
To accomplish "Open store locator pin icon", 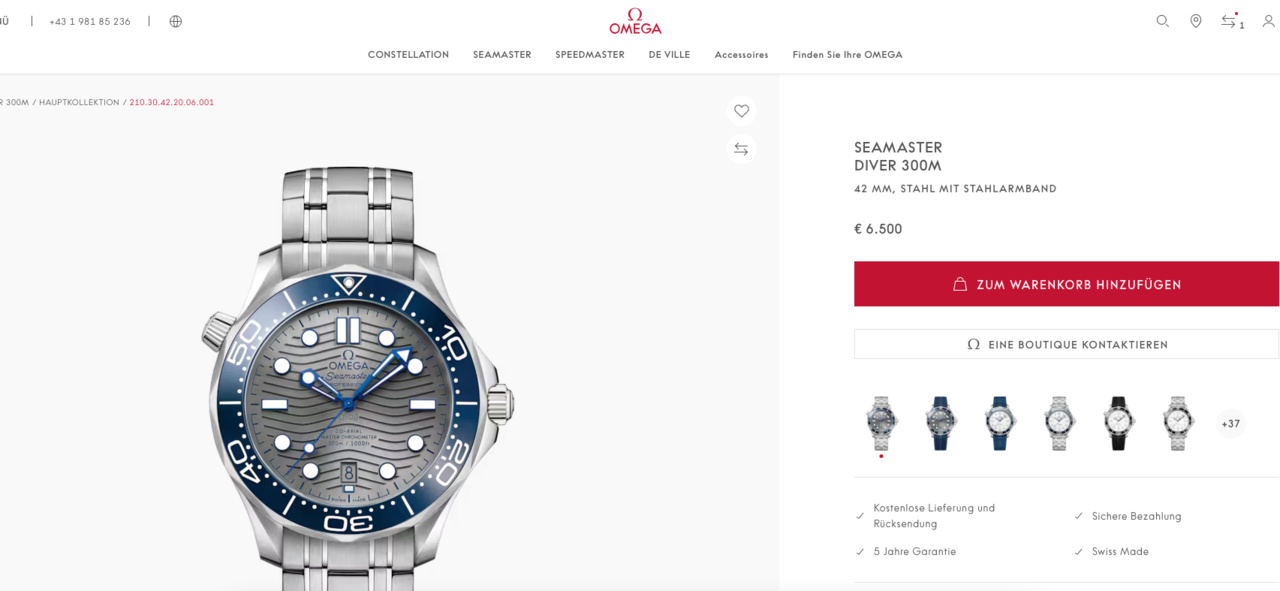I will 1195,21.
